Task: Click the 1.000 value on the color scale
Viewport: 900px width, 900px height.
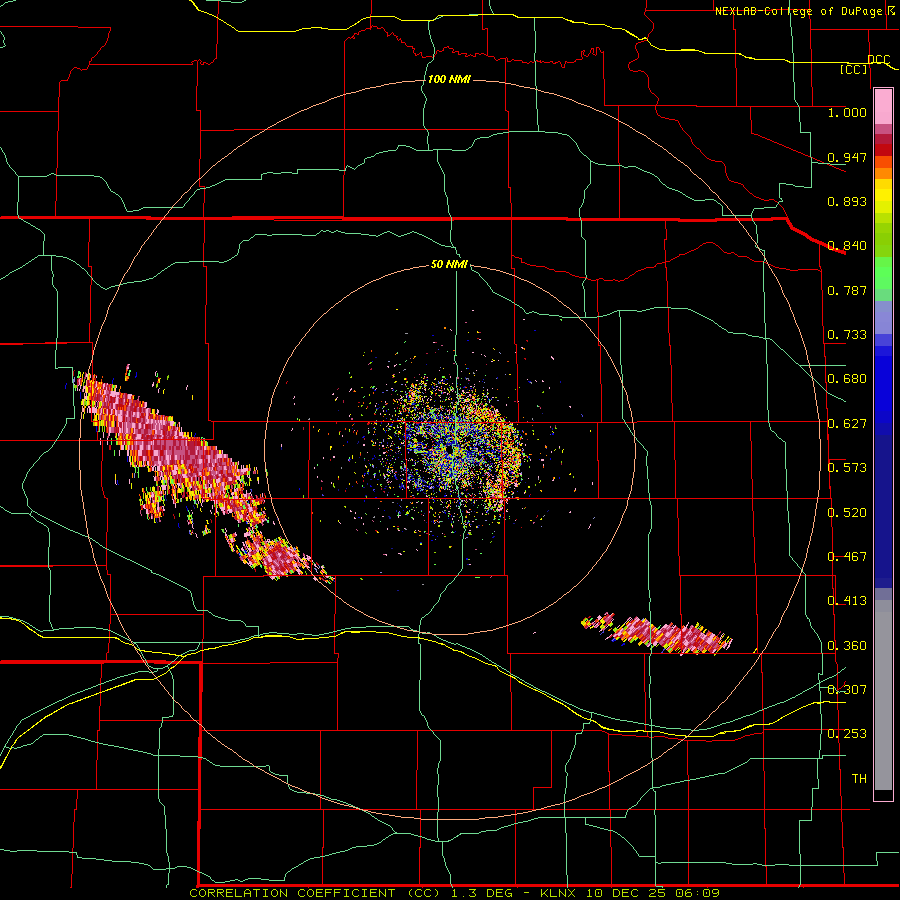Action: (x=847, y=112)
